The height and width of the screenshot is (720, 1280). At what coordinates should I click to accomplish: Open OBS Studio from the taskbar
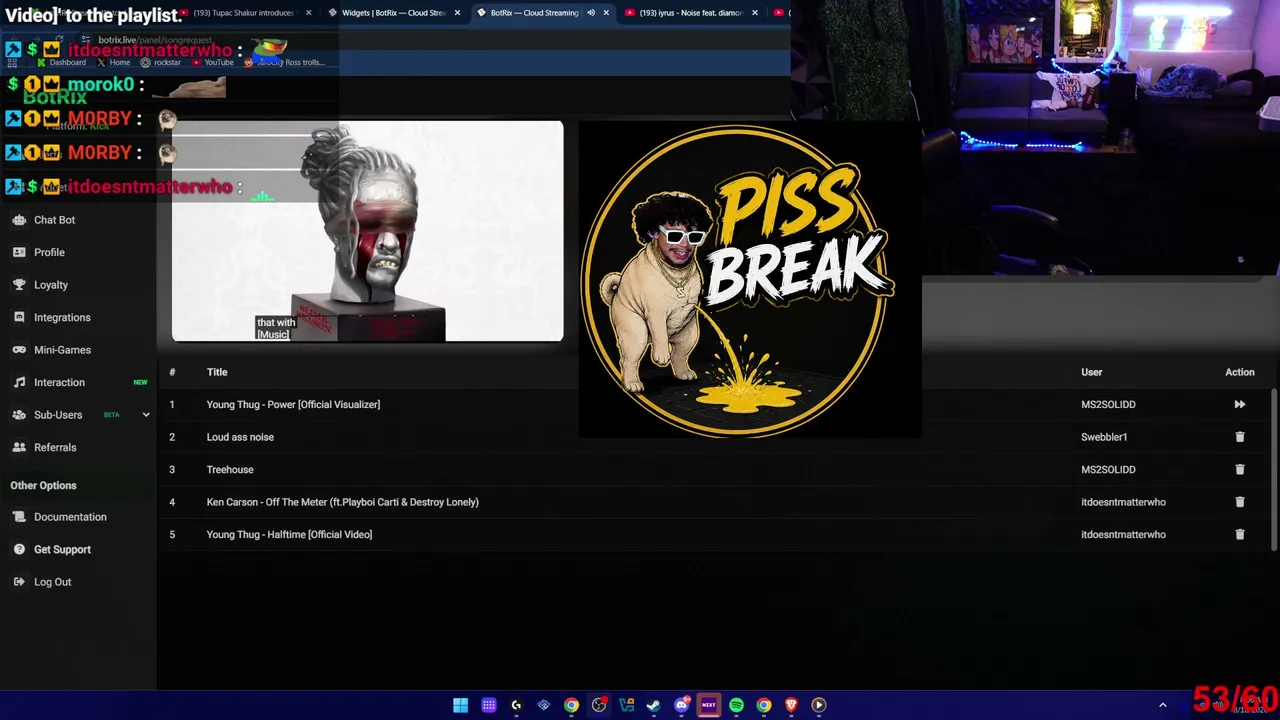(599, 705)
